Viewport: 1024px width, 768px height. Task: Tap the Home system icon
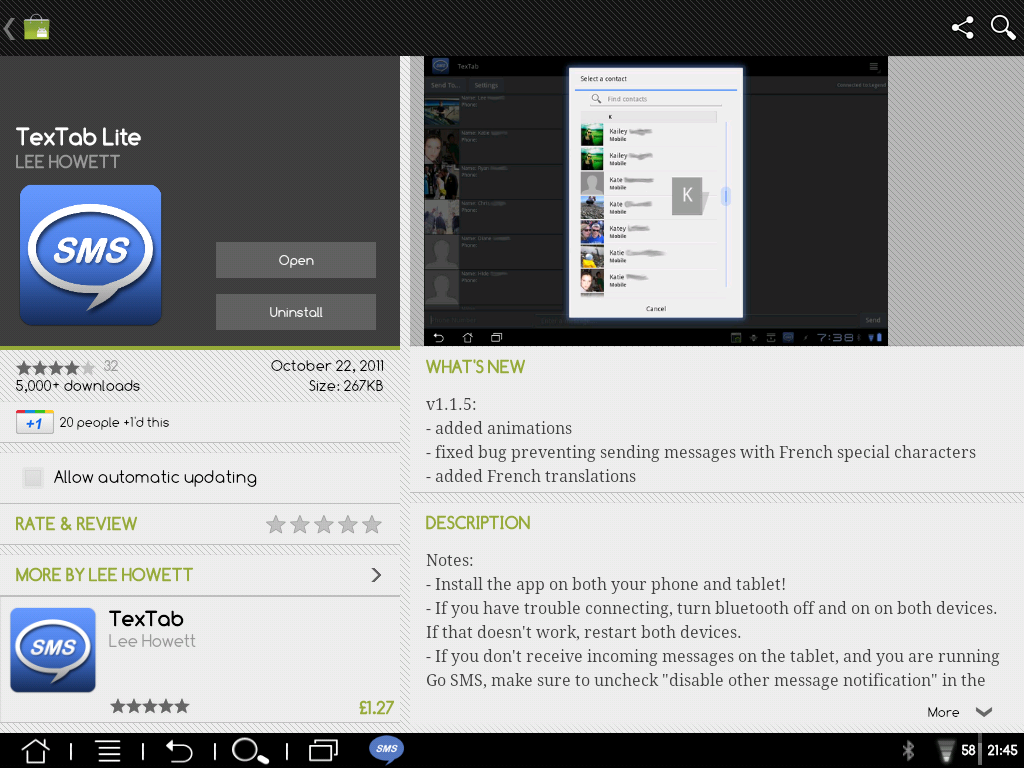[x=35, y=751]
